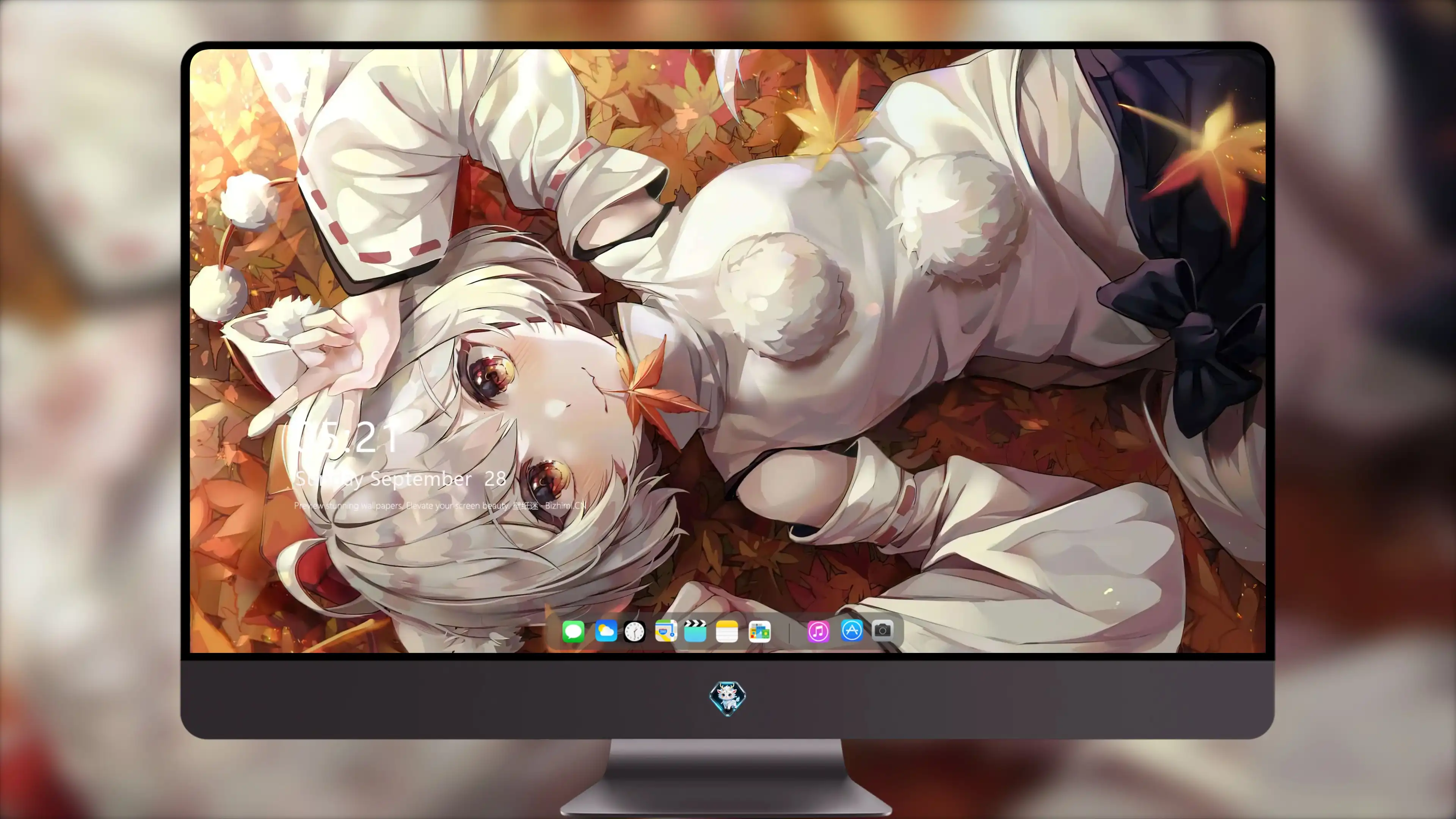
Task: Open the Photo collage app icon in the dock
Action: tap(759, 631)
